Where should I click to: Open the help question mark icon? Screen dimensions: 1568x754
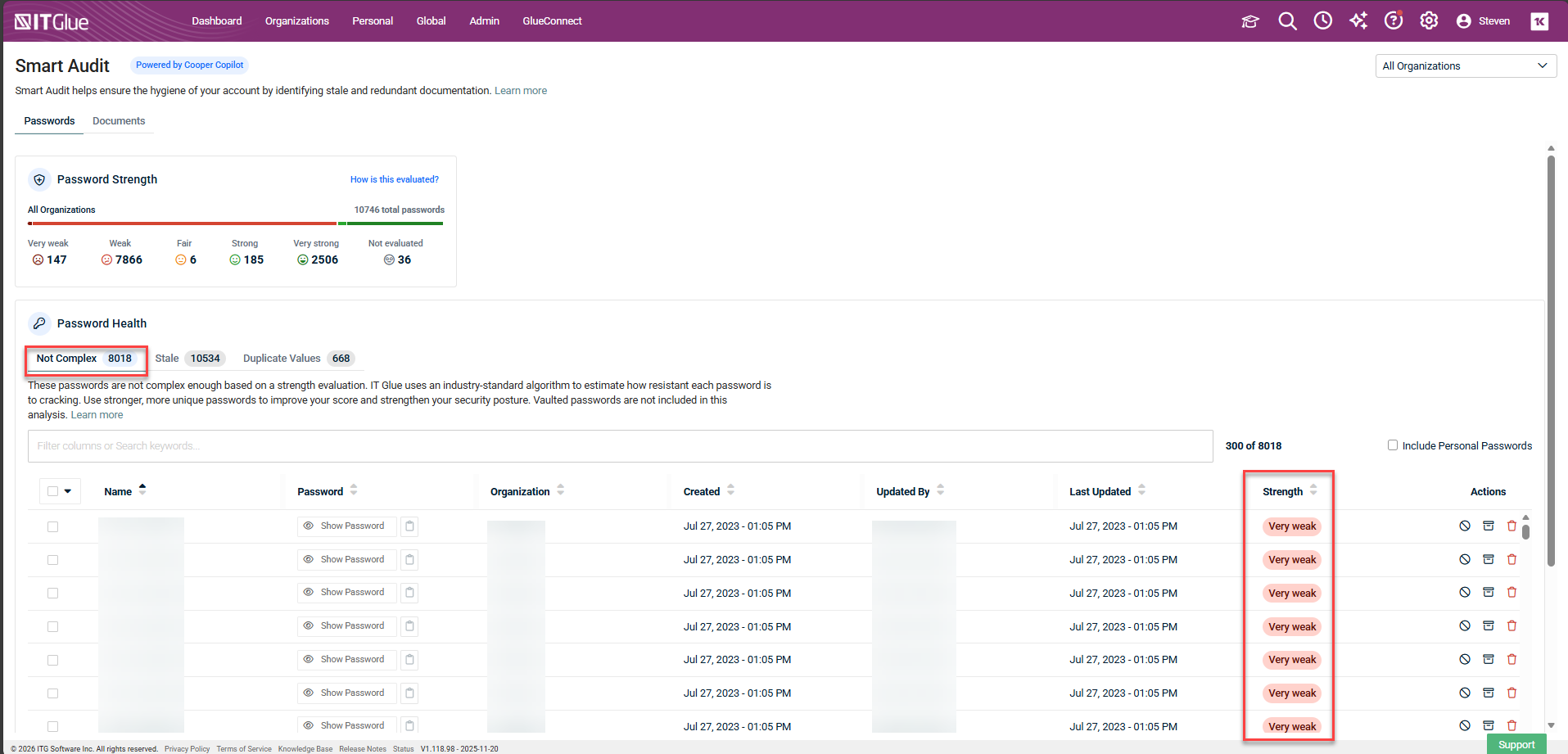[1393, 21]
